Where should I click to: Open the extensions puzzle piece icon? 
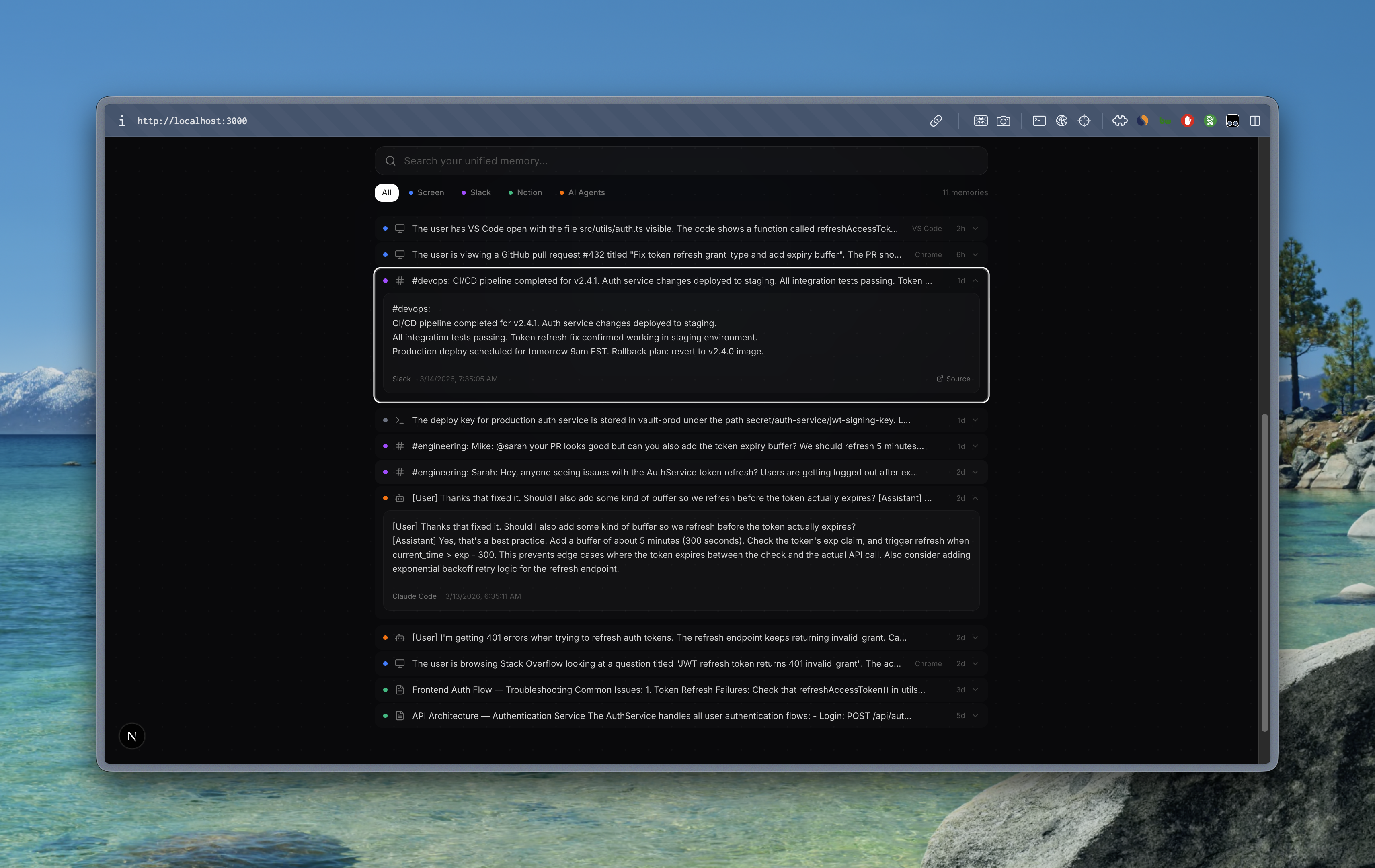coord(1120,121)
